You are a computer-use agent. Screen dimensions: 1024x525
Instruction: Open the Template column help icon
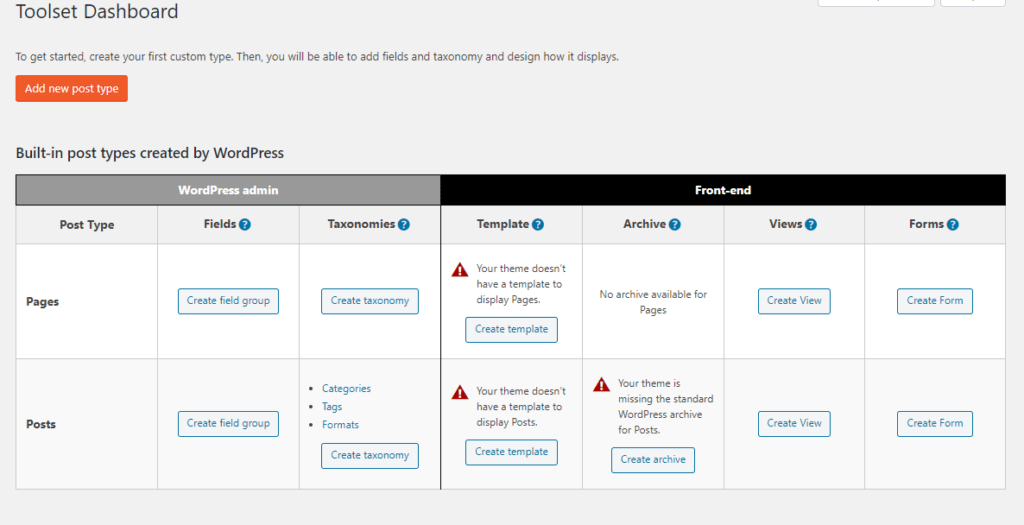(538, 225)
